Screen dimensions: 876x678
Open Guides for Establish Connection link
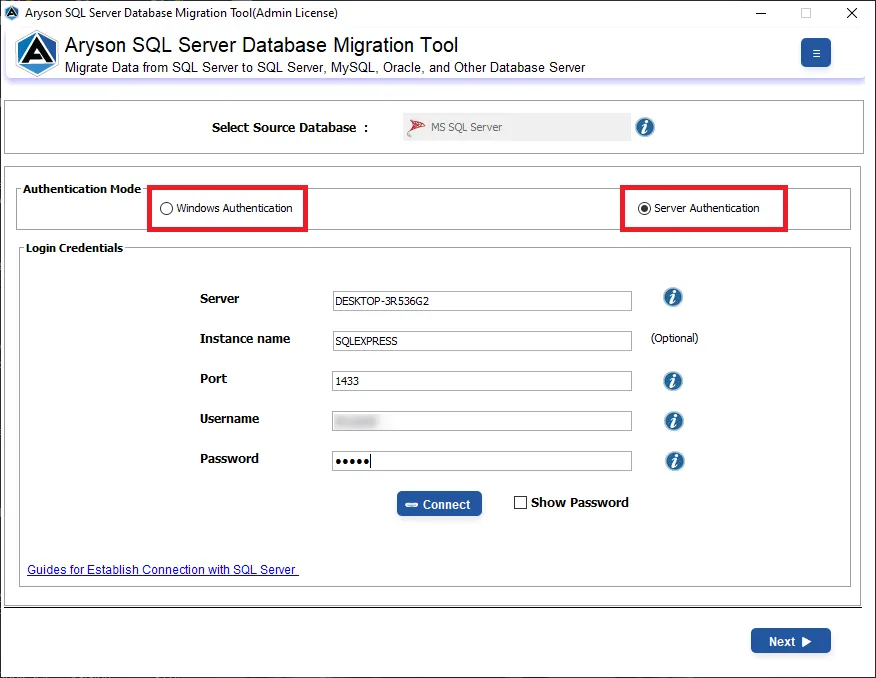coord(163,570)
